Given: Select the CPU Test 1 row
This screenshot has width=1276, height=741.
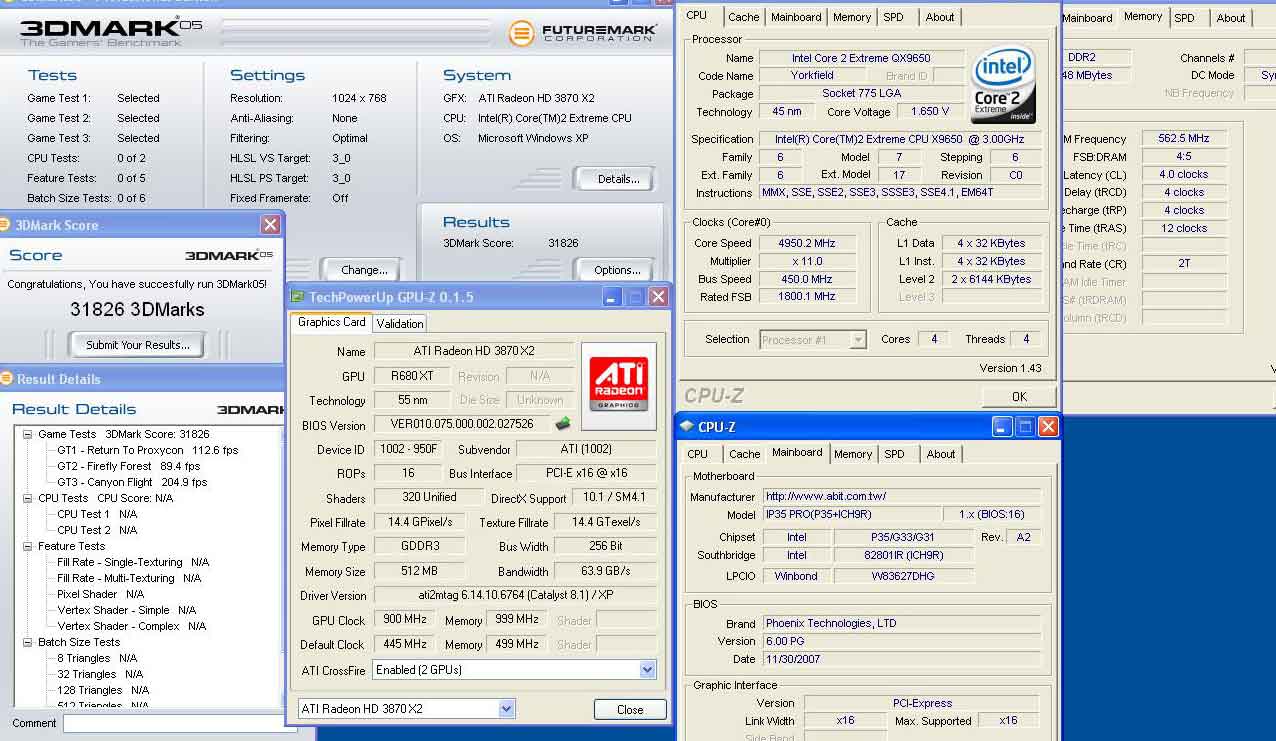Looking at the screenshot, I should (x=97, y=514).
